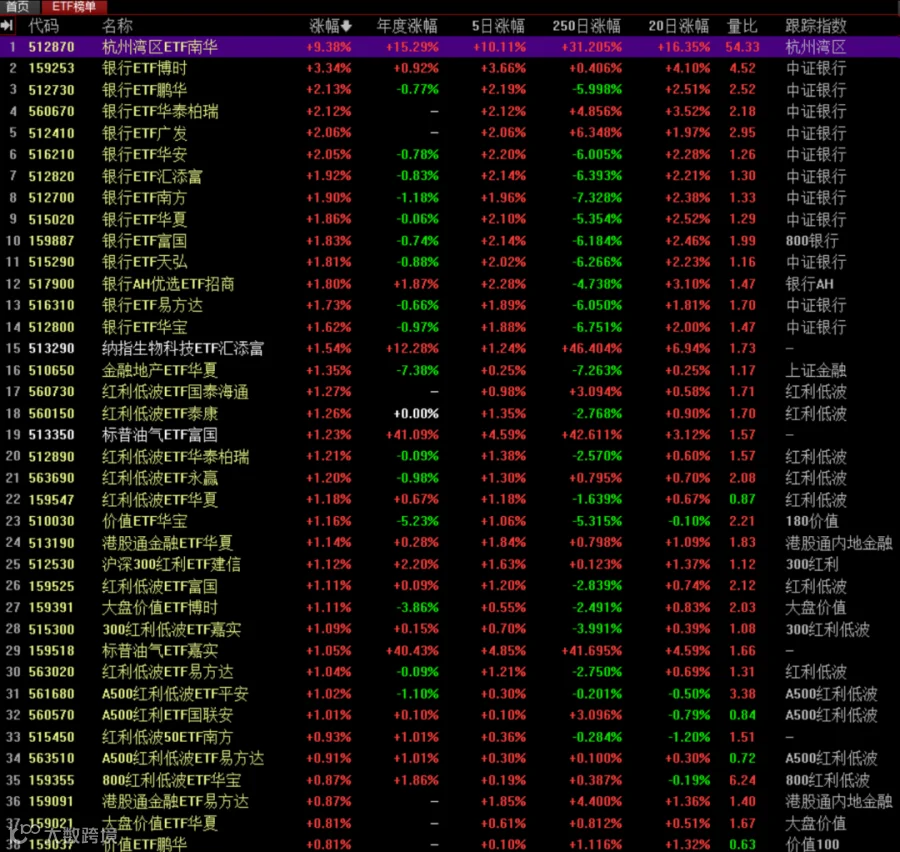This screenshot has height=852, width=900.
Task: Sort by 5日涨幅 column header
Action: point(498,26)
